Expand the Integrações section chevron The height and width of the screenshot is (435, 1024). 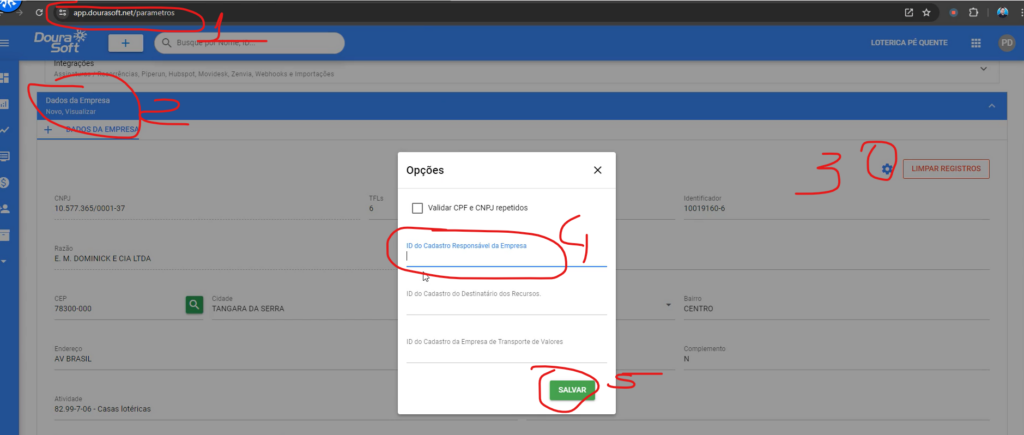[x=984, y=69]
